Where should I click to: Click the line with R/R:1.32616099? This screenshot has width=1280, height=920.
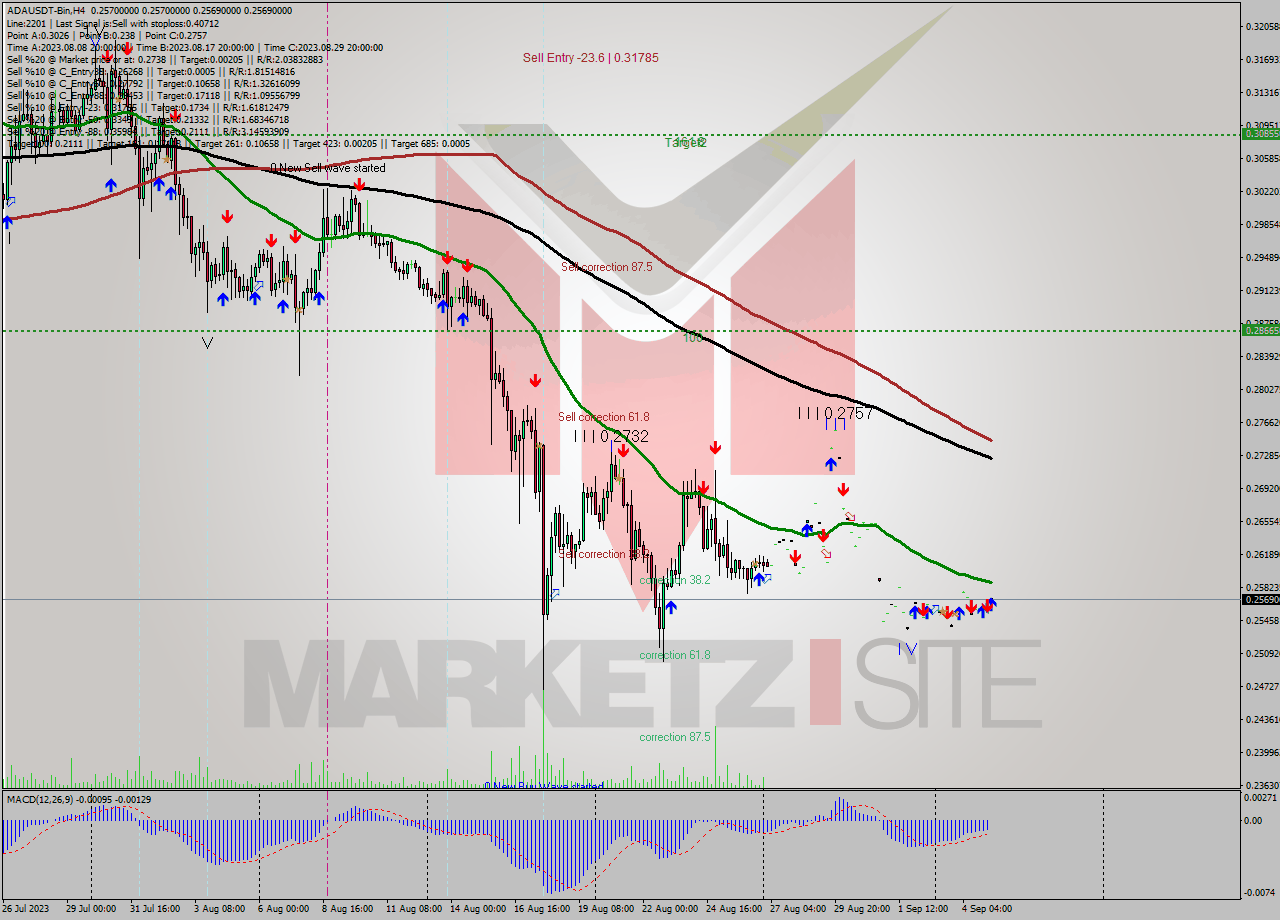(151, 83)
